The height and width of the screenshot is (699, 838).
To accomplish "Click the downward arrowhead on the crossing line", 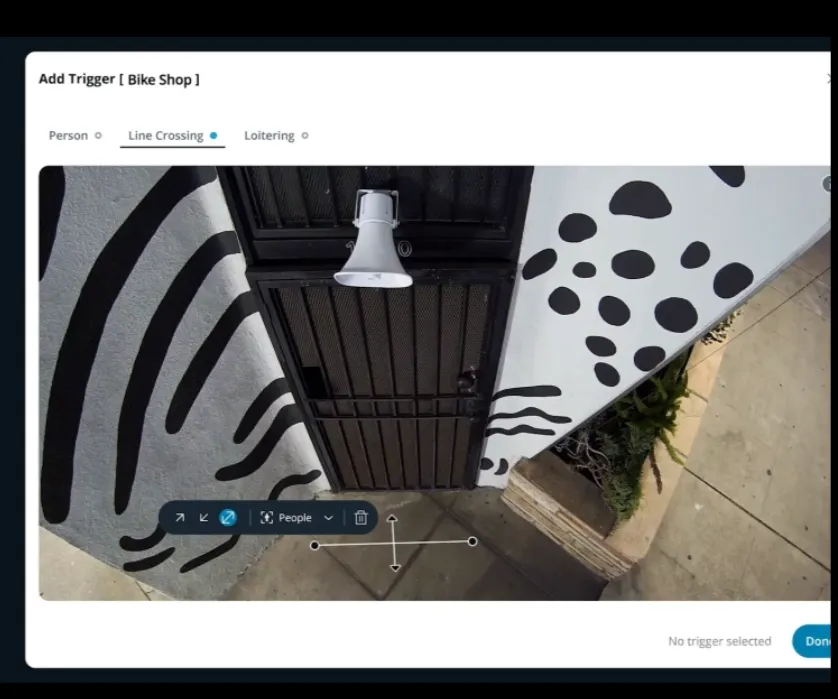I will (394, 567).
